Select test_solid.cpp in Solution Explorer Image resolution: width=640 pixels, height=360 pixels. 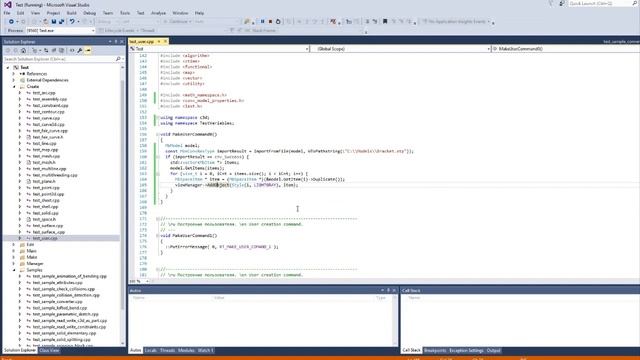pos(46,213)
